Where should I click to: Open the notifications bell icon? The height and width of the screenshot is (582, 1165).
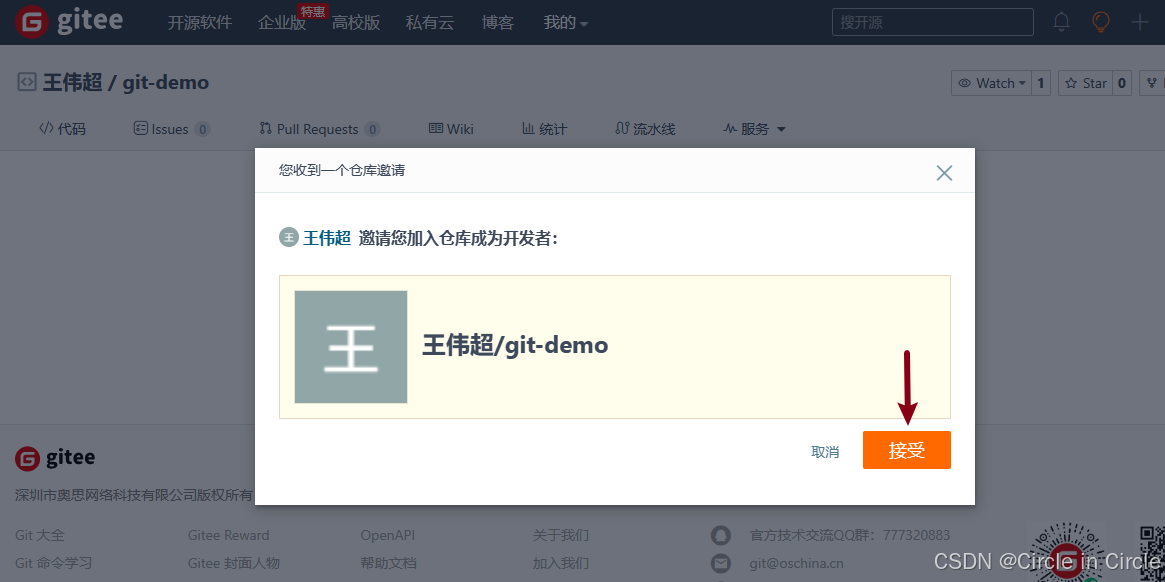click(x=1061, y=22)
